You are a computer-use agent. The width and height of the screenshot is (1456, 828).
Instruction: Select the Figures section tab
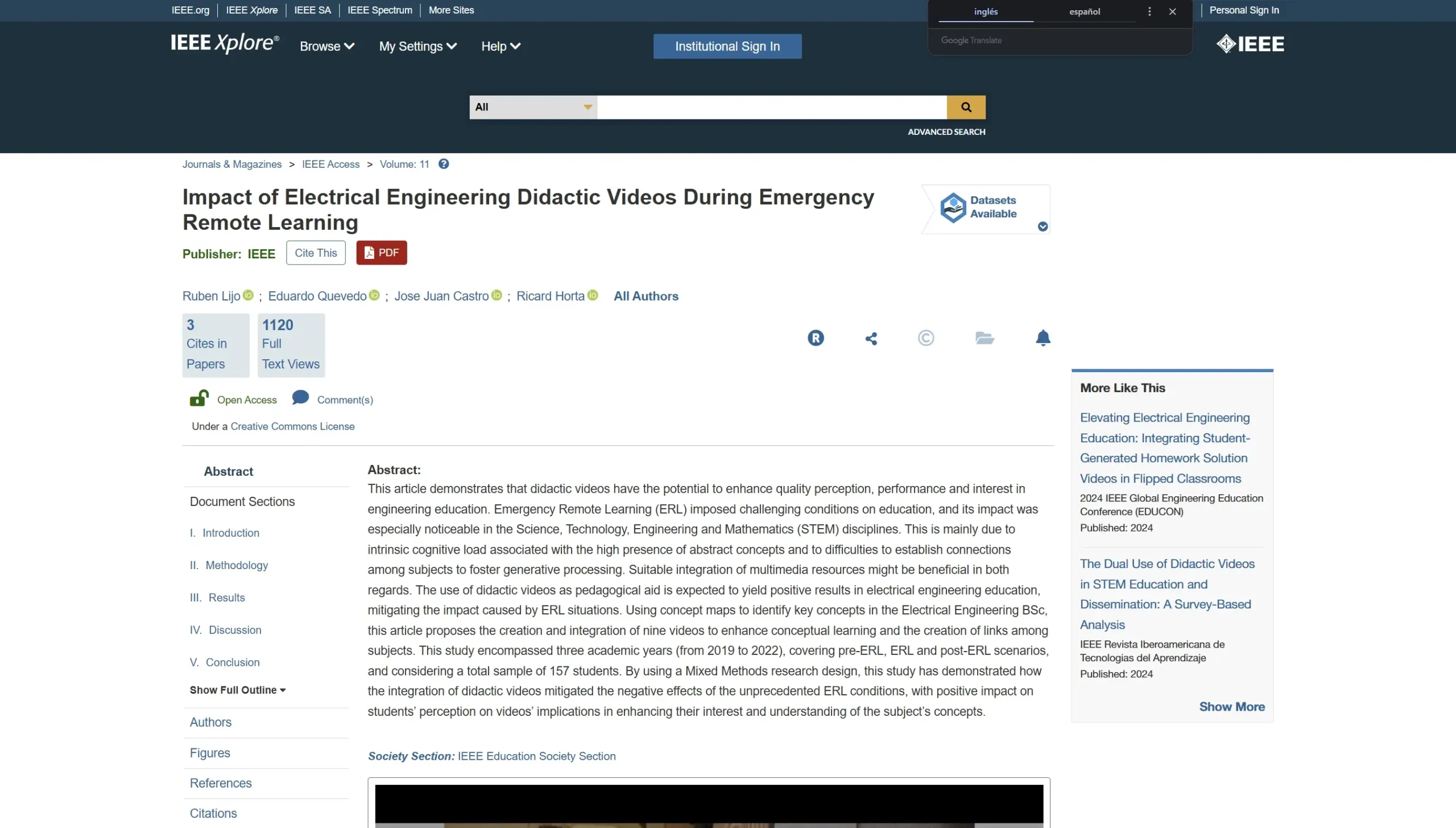[210, 753]
